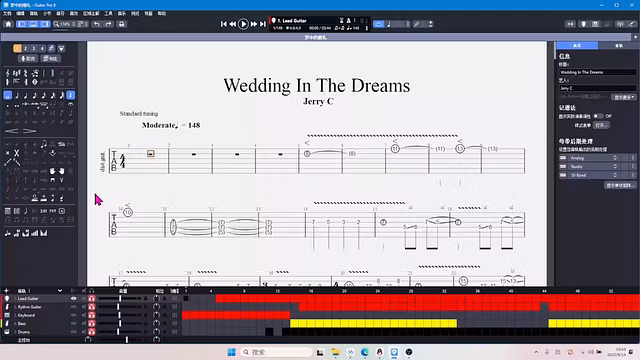Select voice 2
This screenshot has height=360, width=640.
[25, 49]
